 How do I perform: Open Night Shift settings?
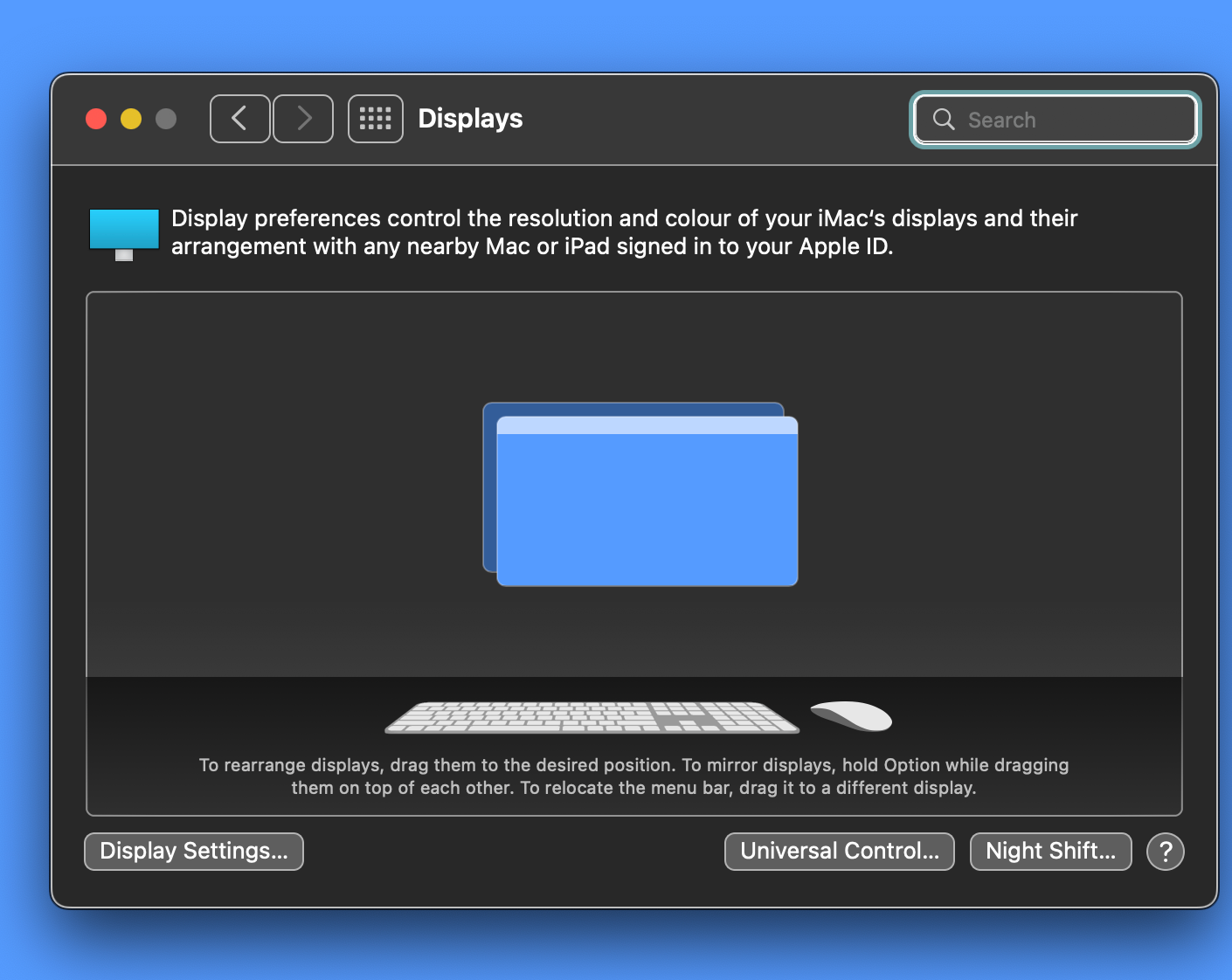pyautogui.click(x=1050, y=852)
